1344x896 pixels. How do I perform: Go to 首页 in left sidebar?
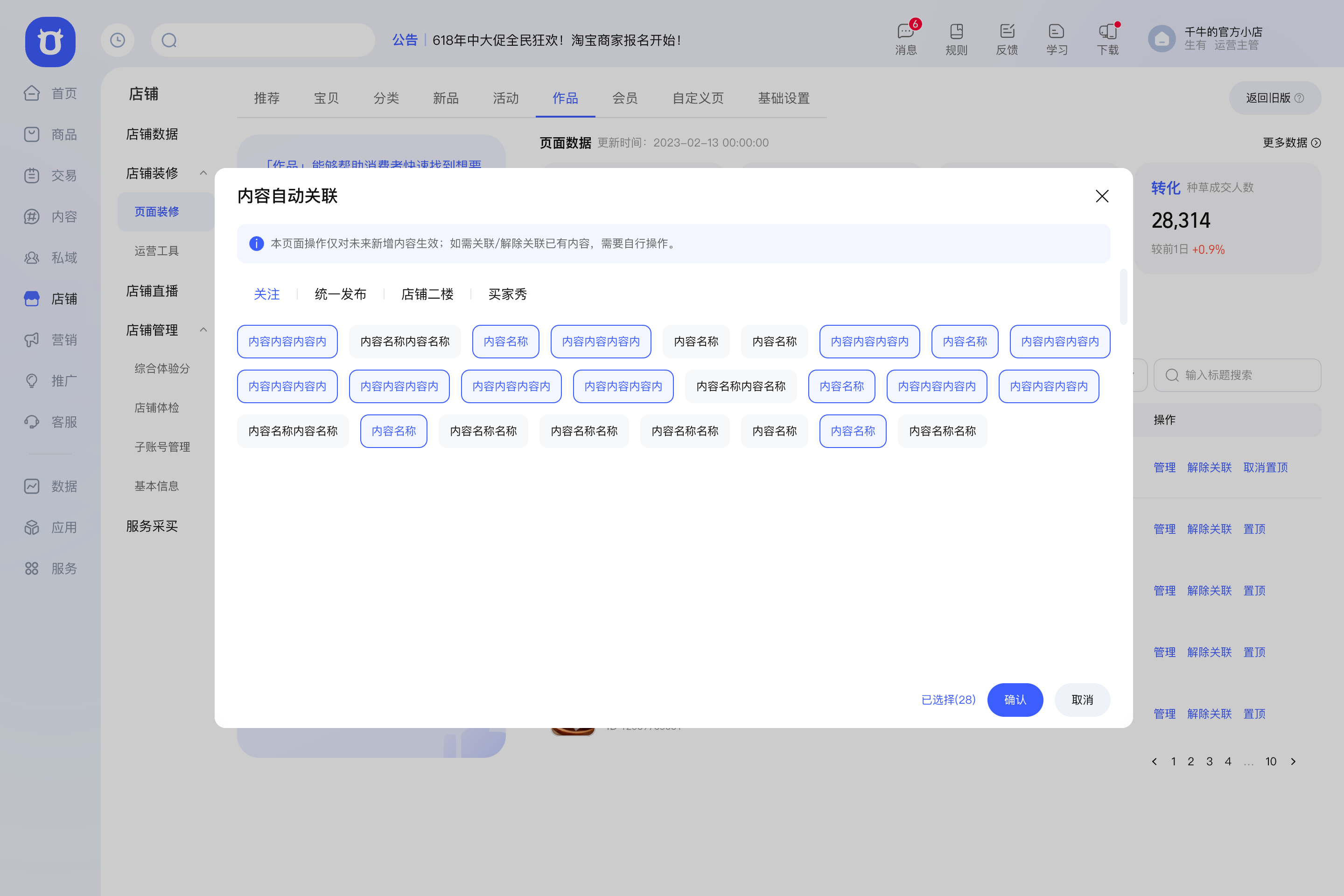point(50,93)
